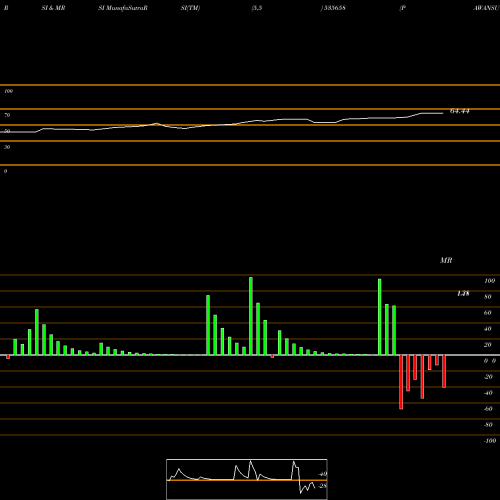Click the 70 label on RSI axis
The width and height of the screenshot is (500, 500).
(7, 115)
